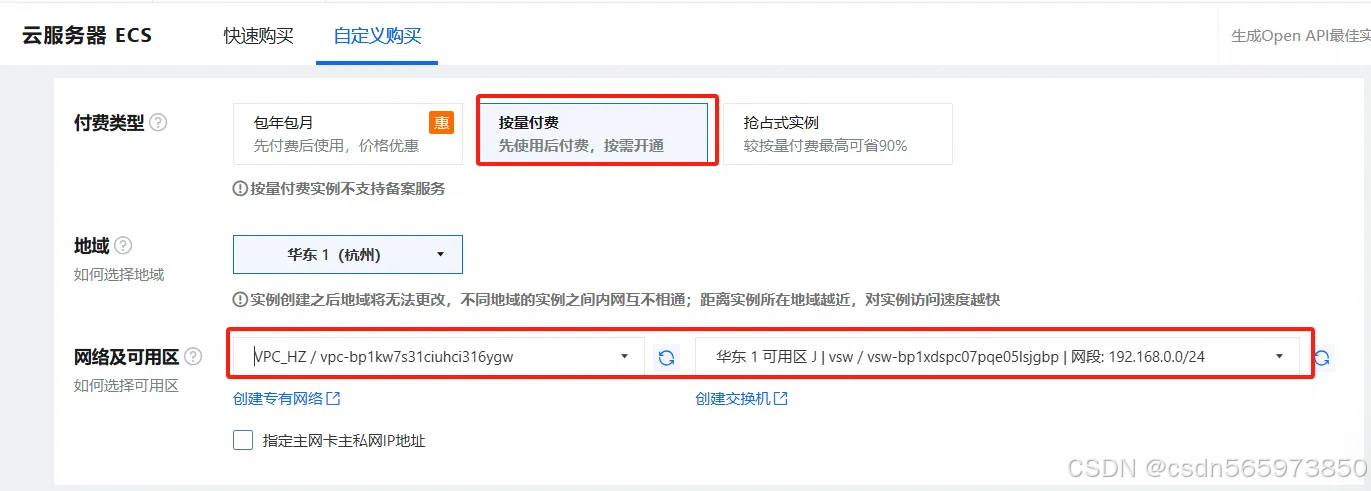Open the 创建交换机 link
1371x491 pixels.
pyautogui.click(x=733, y=399)
